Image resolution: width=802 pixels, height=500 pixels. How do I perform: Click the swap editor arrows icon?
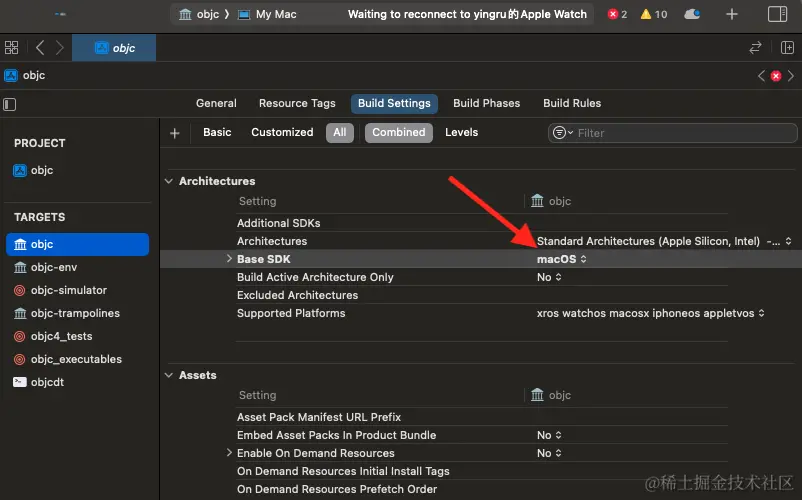point(755,48)
